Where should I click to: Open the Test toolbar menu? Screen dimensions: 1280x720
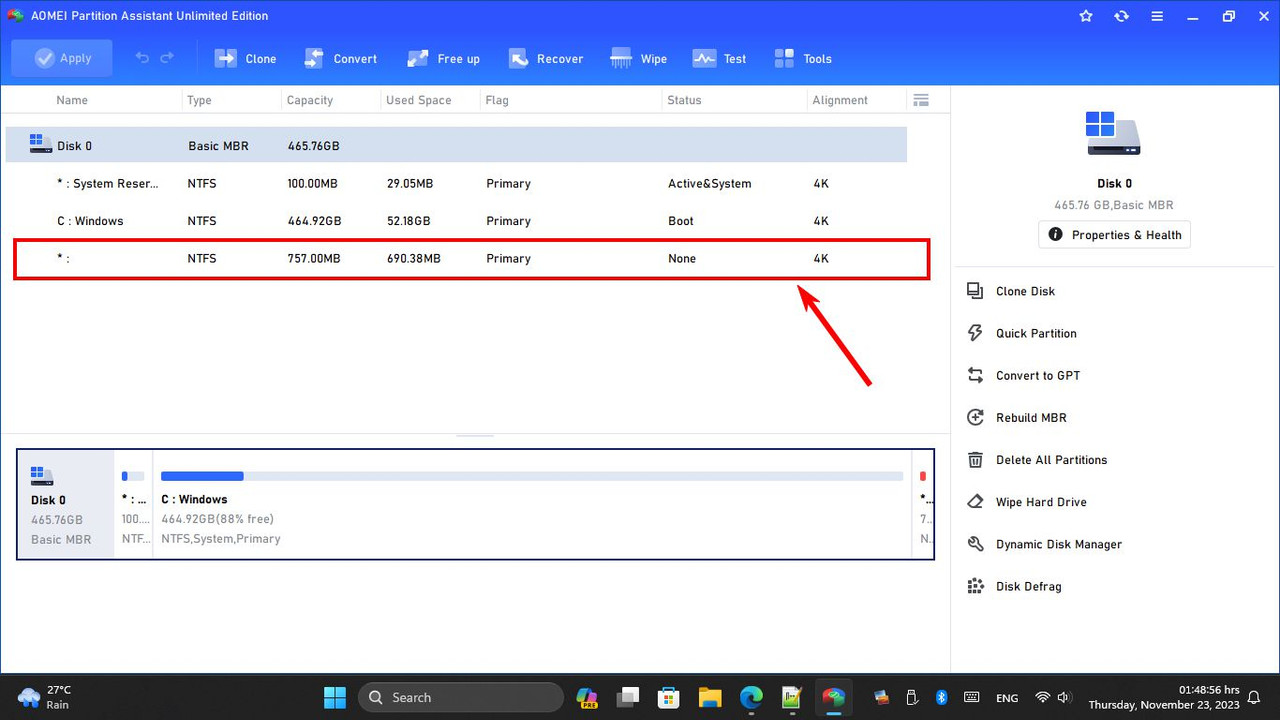pos(720,59)
